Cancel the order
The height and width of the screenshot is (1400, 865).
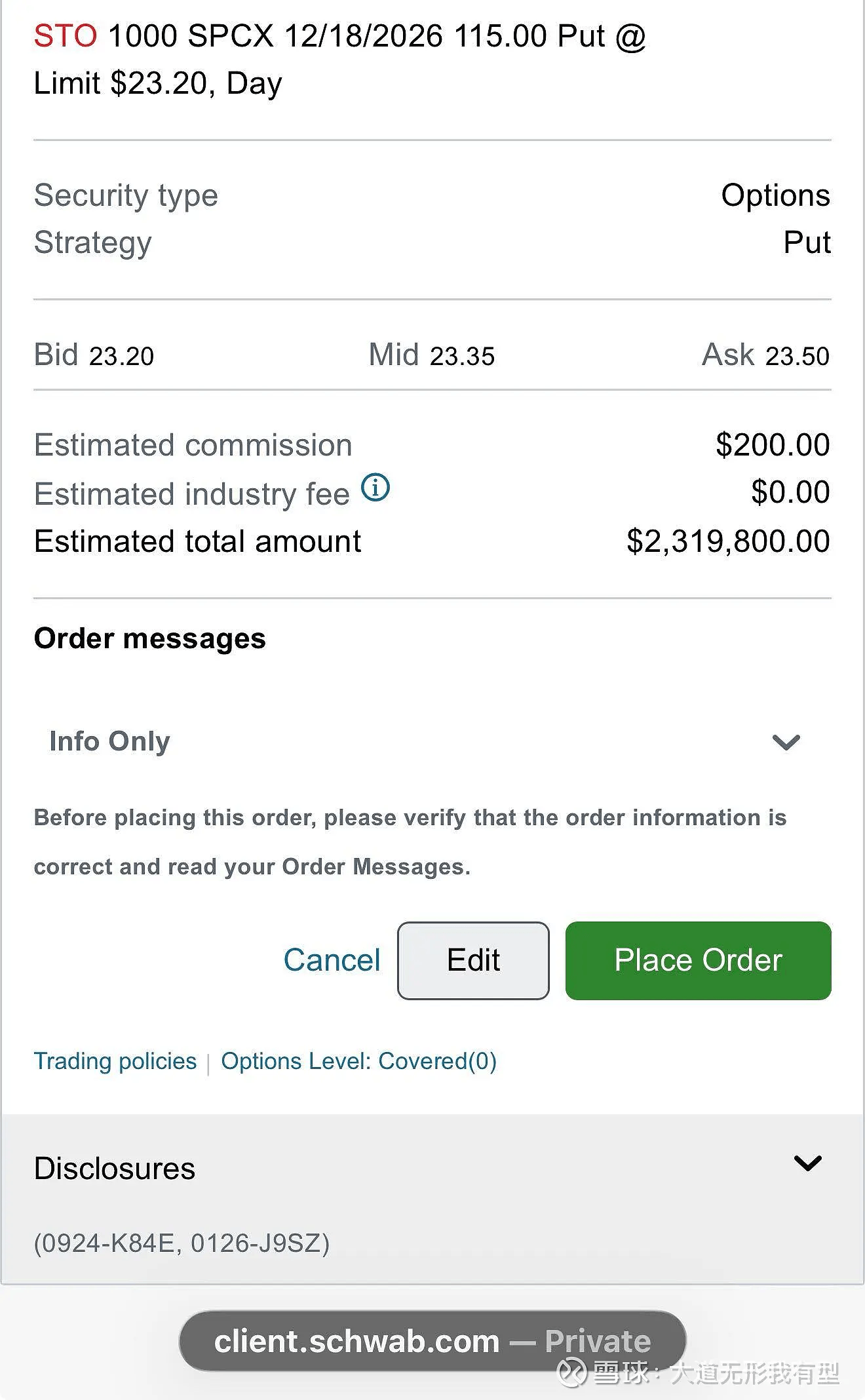(x=332, y=960)
